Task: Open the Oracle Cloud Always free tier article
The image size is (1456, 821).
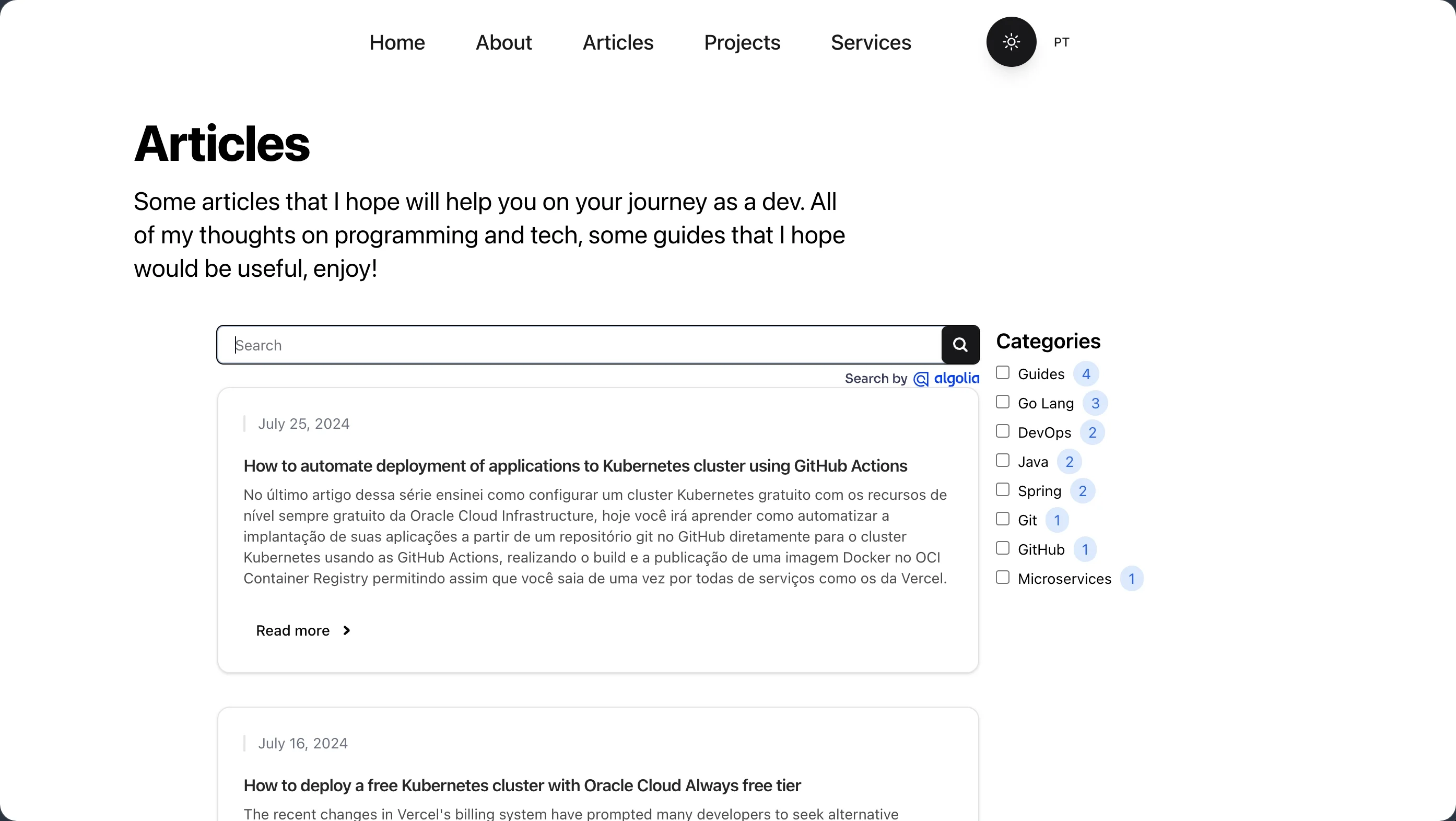Action: (x=522, y=785)
